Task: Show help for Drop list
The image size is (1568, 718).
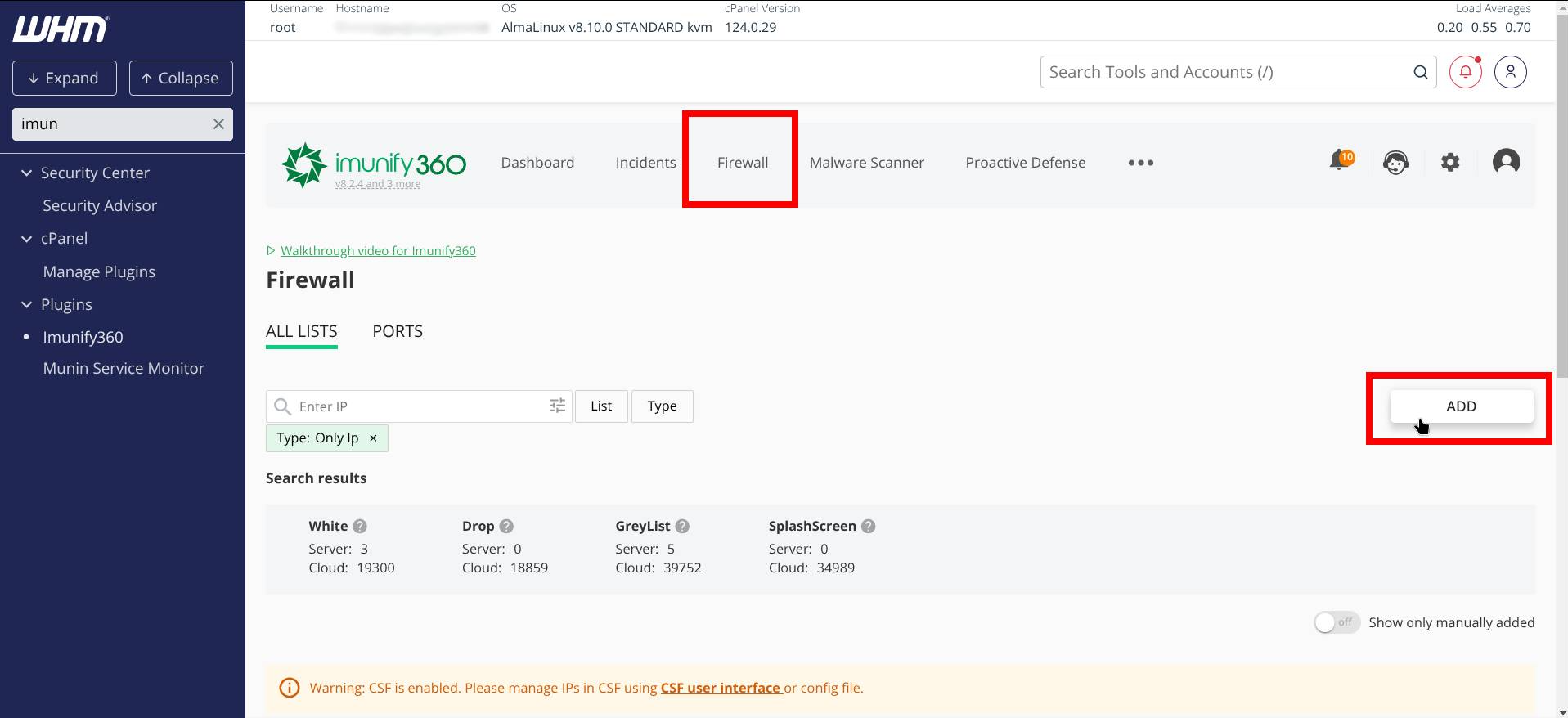Action: click(506, 527)
